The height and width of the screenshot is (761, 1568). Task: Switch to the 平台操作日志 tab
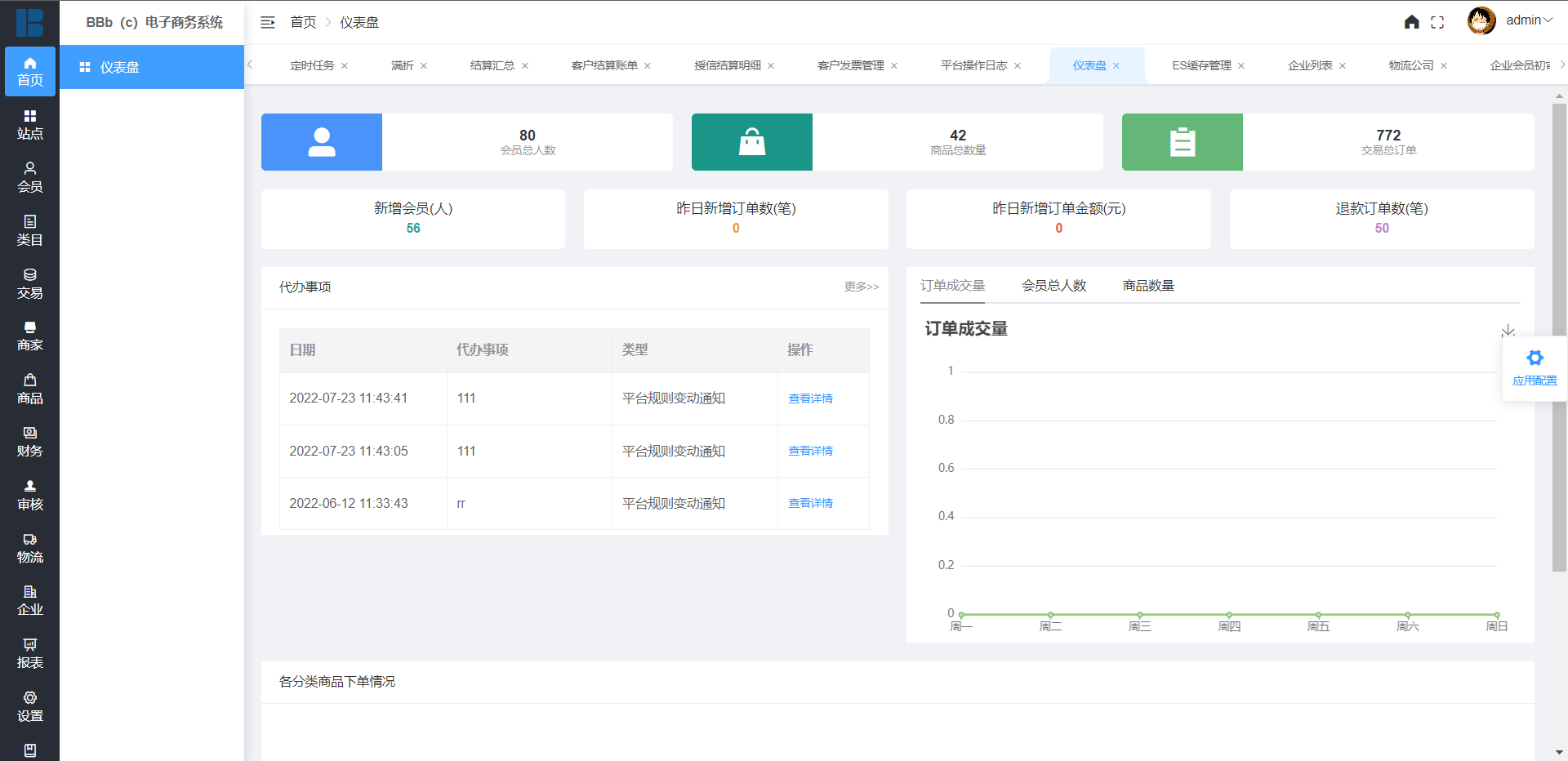pyautogui.click(x=974, y=65)
